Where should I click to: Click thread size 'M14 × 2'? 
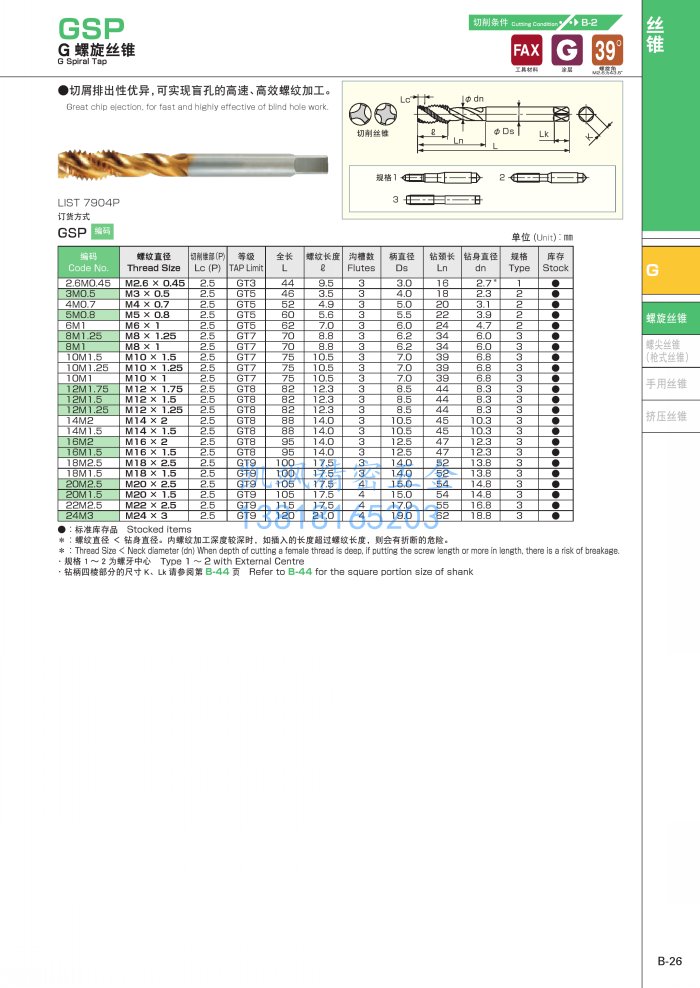146,420
